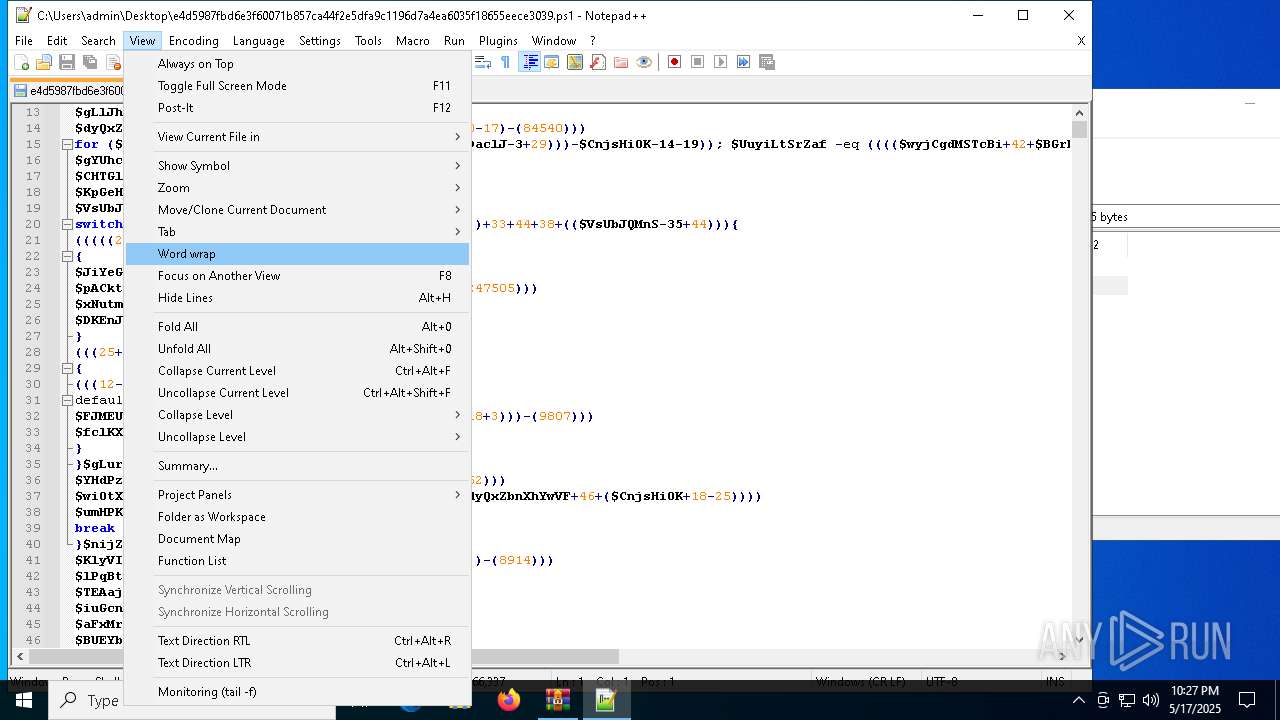
Task: Open WinRAR from the taskbar
Action: [x=557, y=700]
